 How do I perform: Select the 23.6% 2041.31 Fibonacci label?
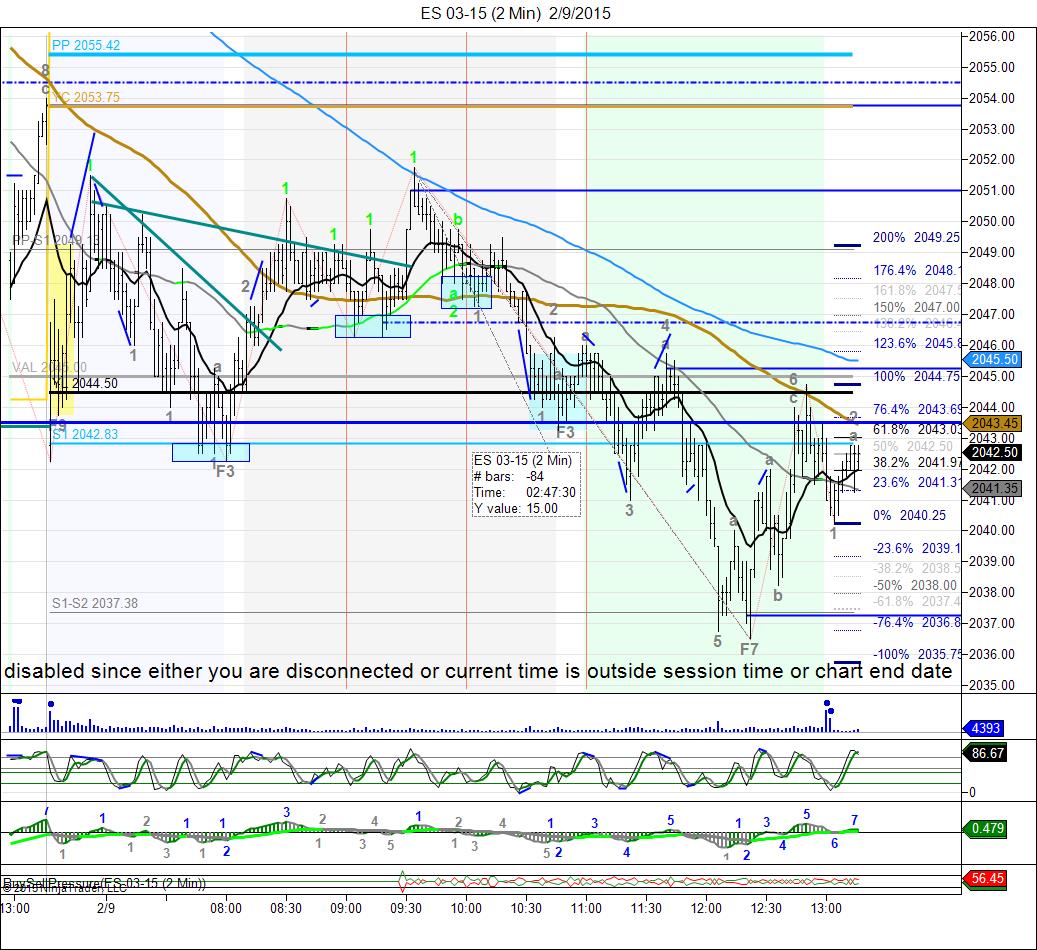coord(916,482)
